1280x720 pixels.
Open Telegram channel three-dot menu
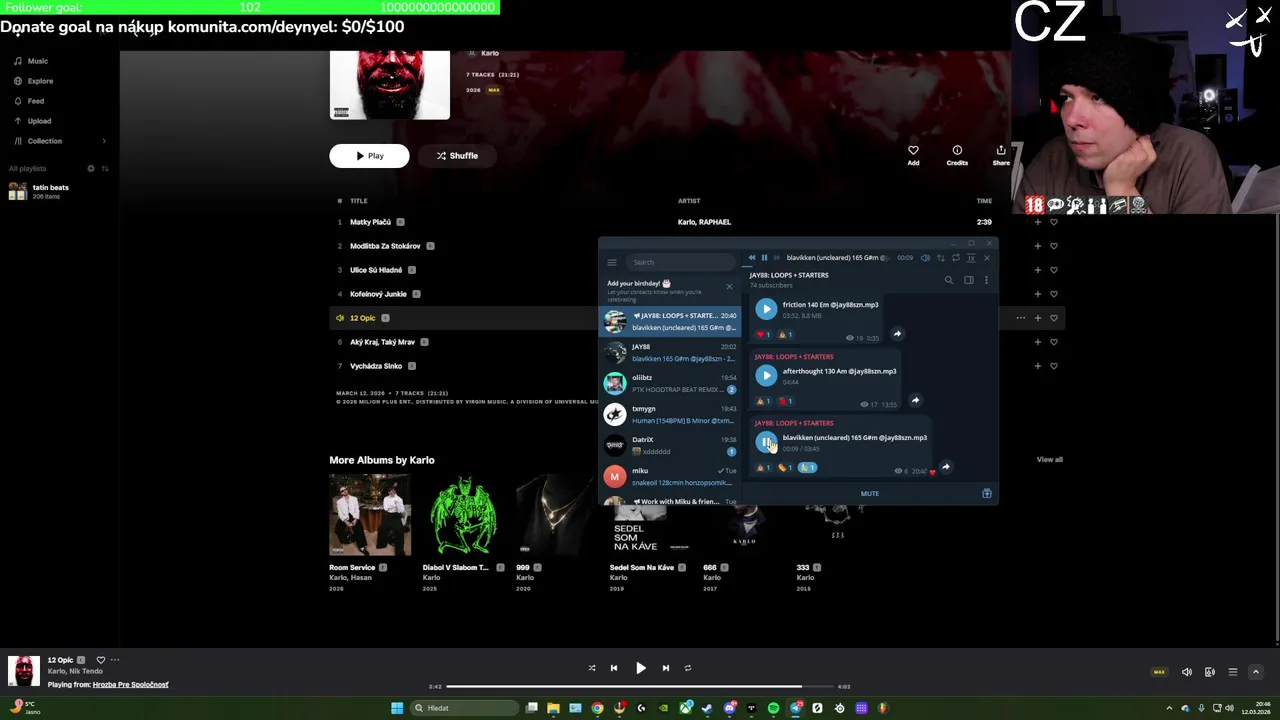[986, 280]
